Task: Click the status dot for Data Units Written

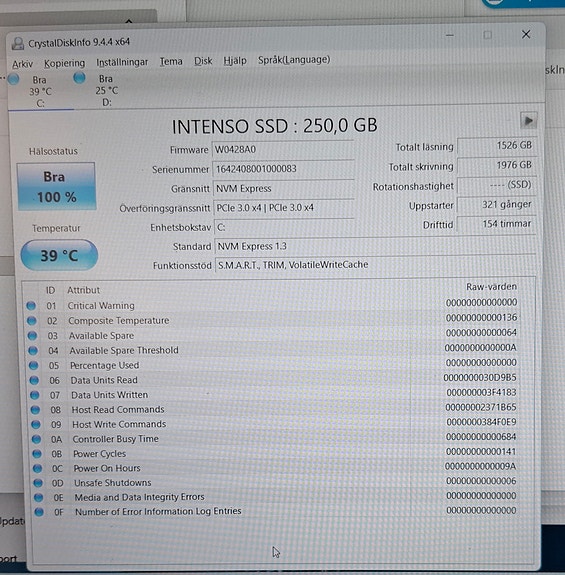Action: coord(34,395)
